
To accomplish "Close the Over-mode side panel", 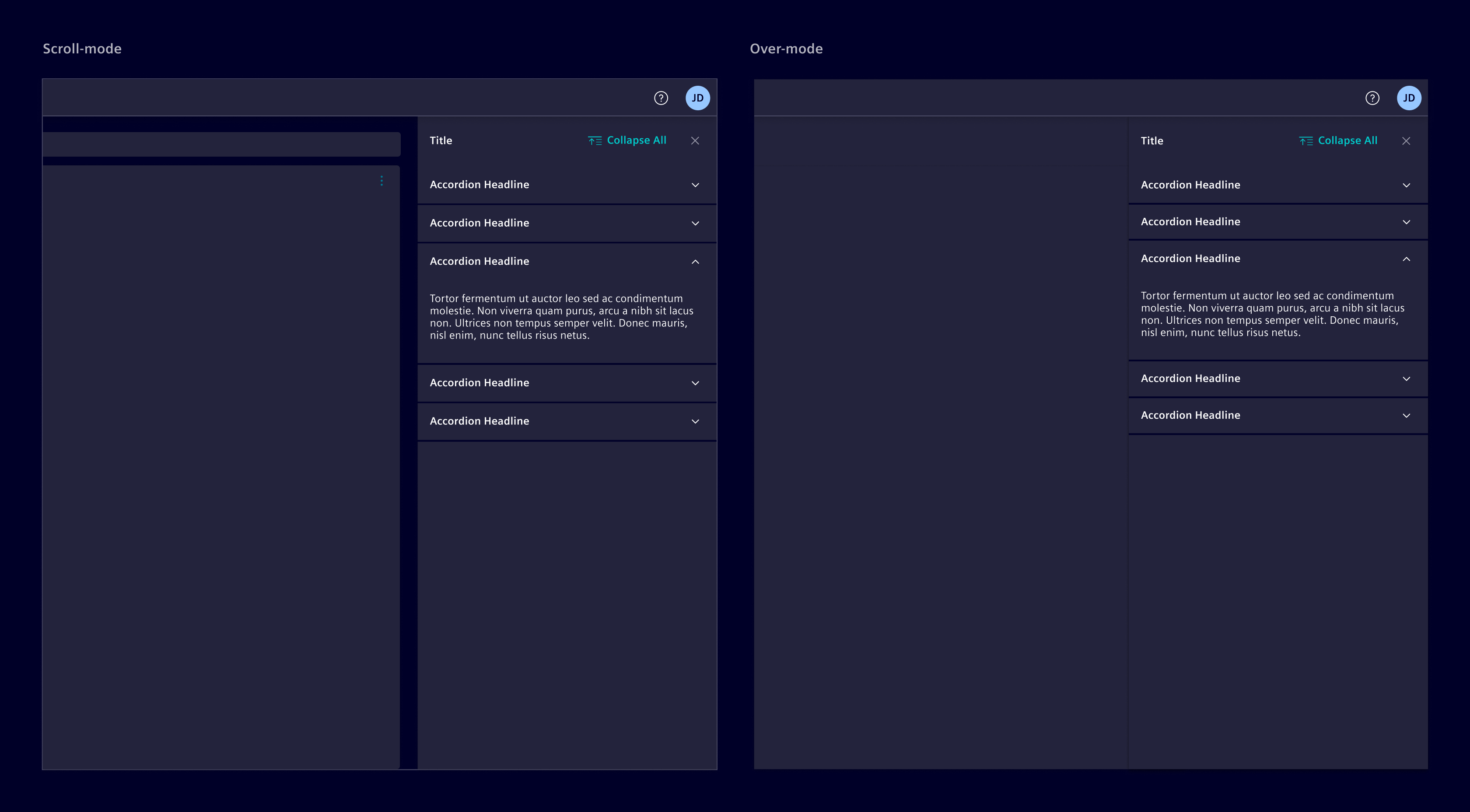I will (x=1406, y=141).
